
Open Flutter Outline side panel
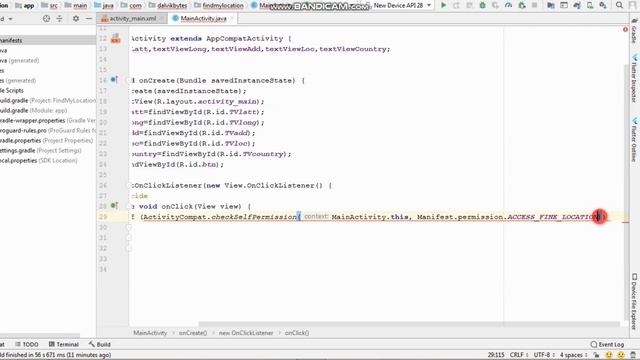pyautogui.click(x=634, y=140)
